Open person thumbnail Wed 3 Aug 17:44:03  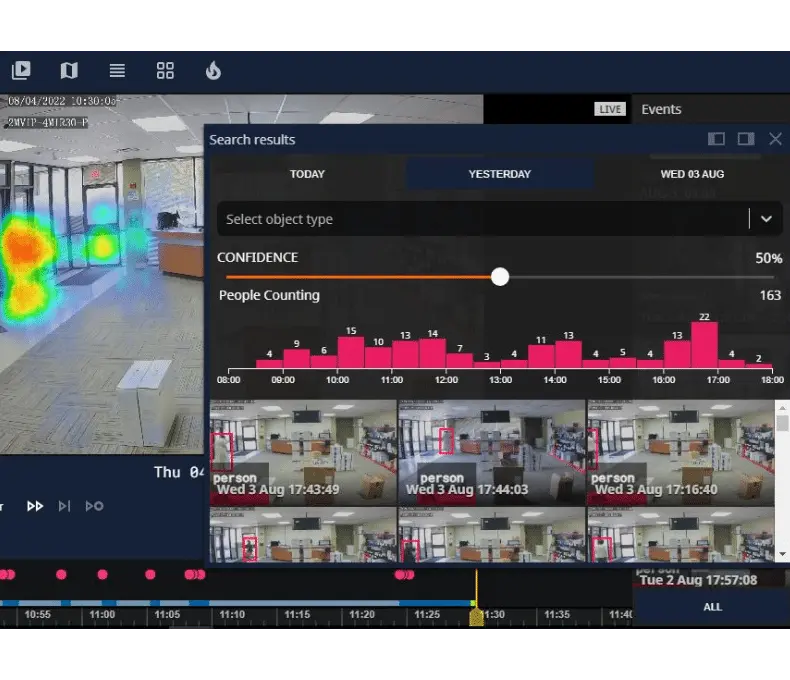coord(492,453)
